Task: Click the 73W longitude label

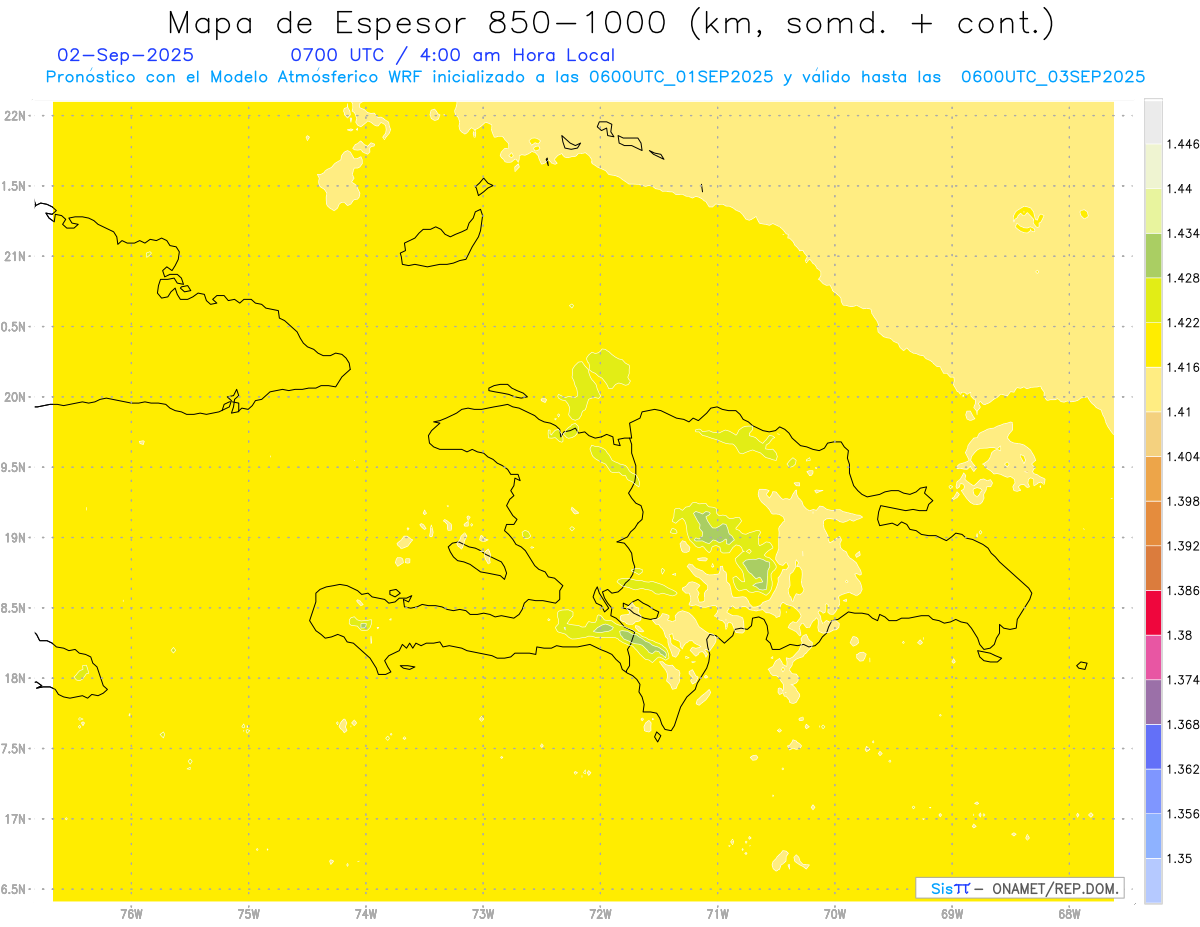Action: (x=483, y=914)
